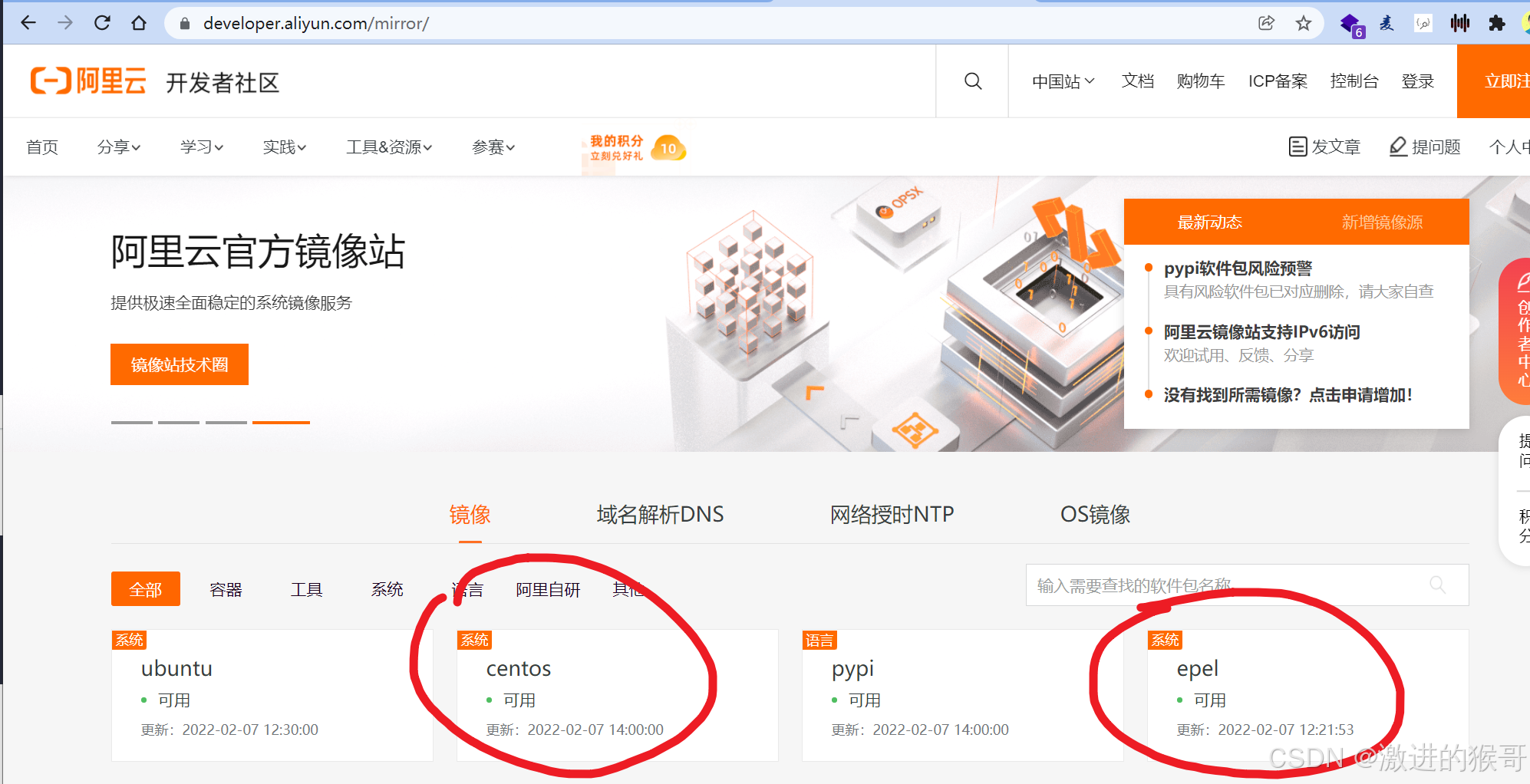Viewport: 1530px width, 784px height.
Task: Click the orange 立即注册 button
Action: (1493, 81)
